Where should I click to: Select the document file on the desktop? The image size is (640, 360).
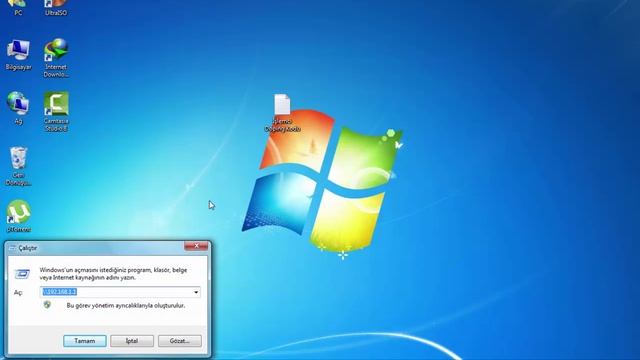pos(282,113)
